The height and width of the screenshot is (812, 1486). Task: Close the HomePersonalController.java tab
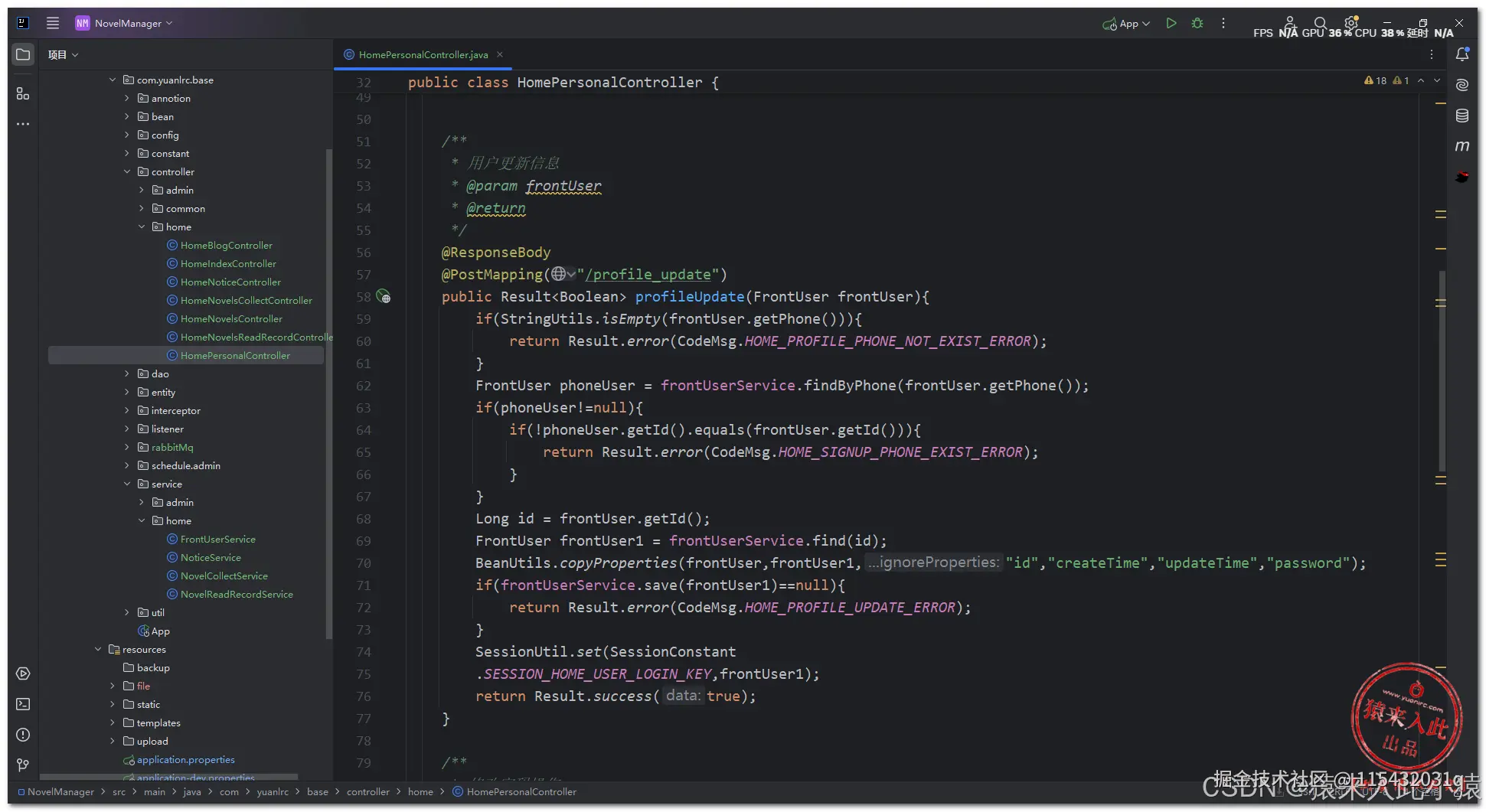(500, 54)
